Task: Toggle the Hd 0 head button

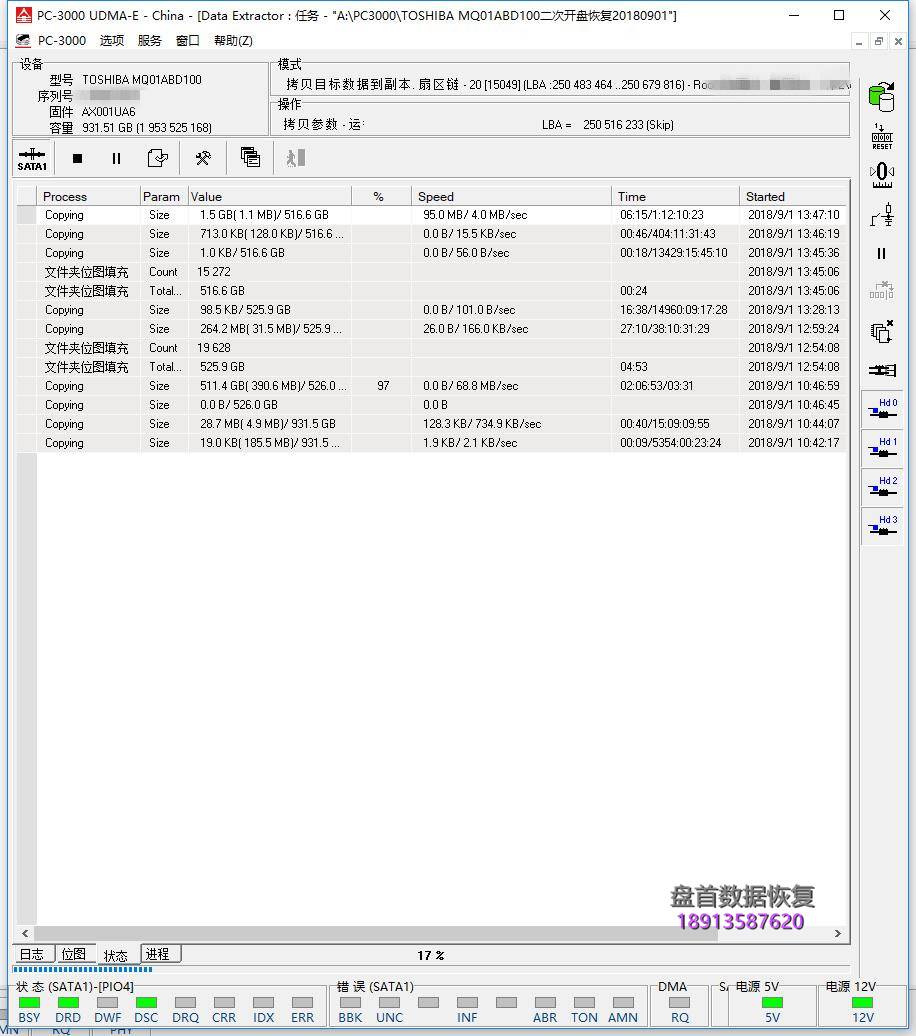Action: tap(881, 410)
